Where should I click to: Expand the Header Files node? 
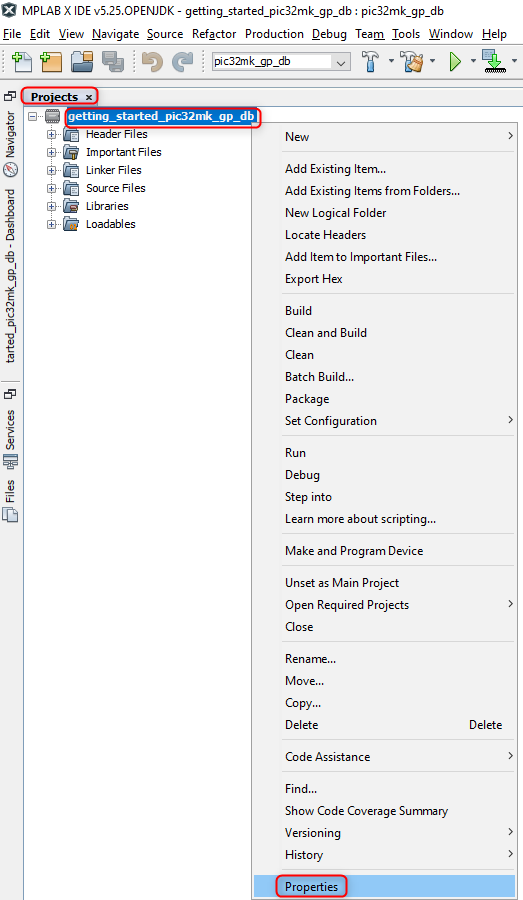coord(52,135)
